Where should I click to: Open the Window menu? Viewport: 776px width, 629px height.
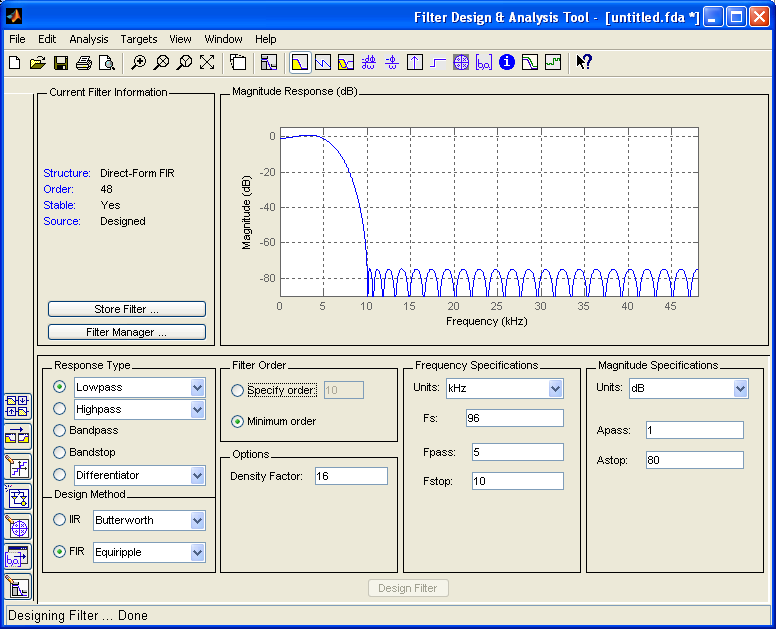click(x=223, y=39)
